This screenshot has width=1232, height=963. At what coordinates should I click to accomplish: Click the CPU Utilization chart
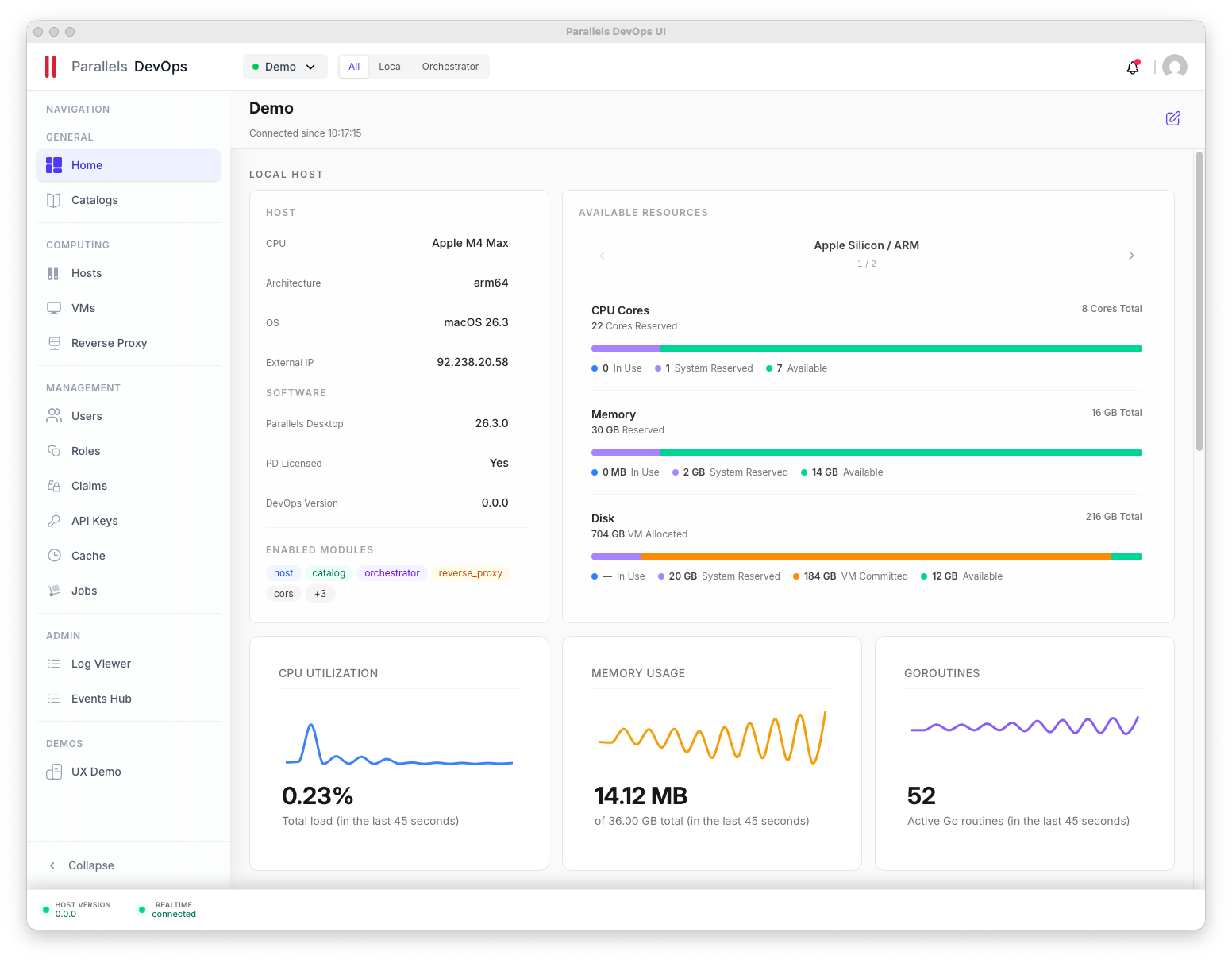pos(399,744)
